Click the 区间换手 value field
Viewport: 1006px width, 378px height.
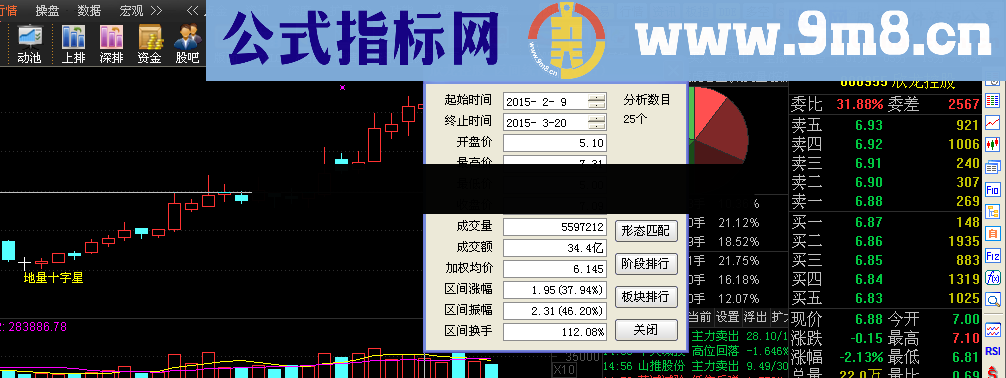[x=555, y=332]
